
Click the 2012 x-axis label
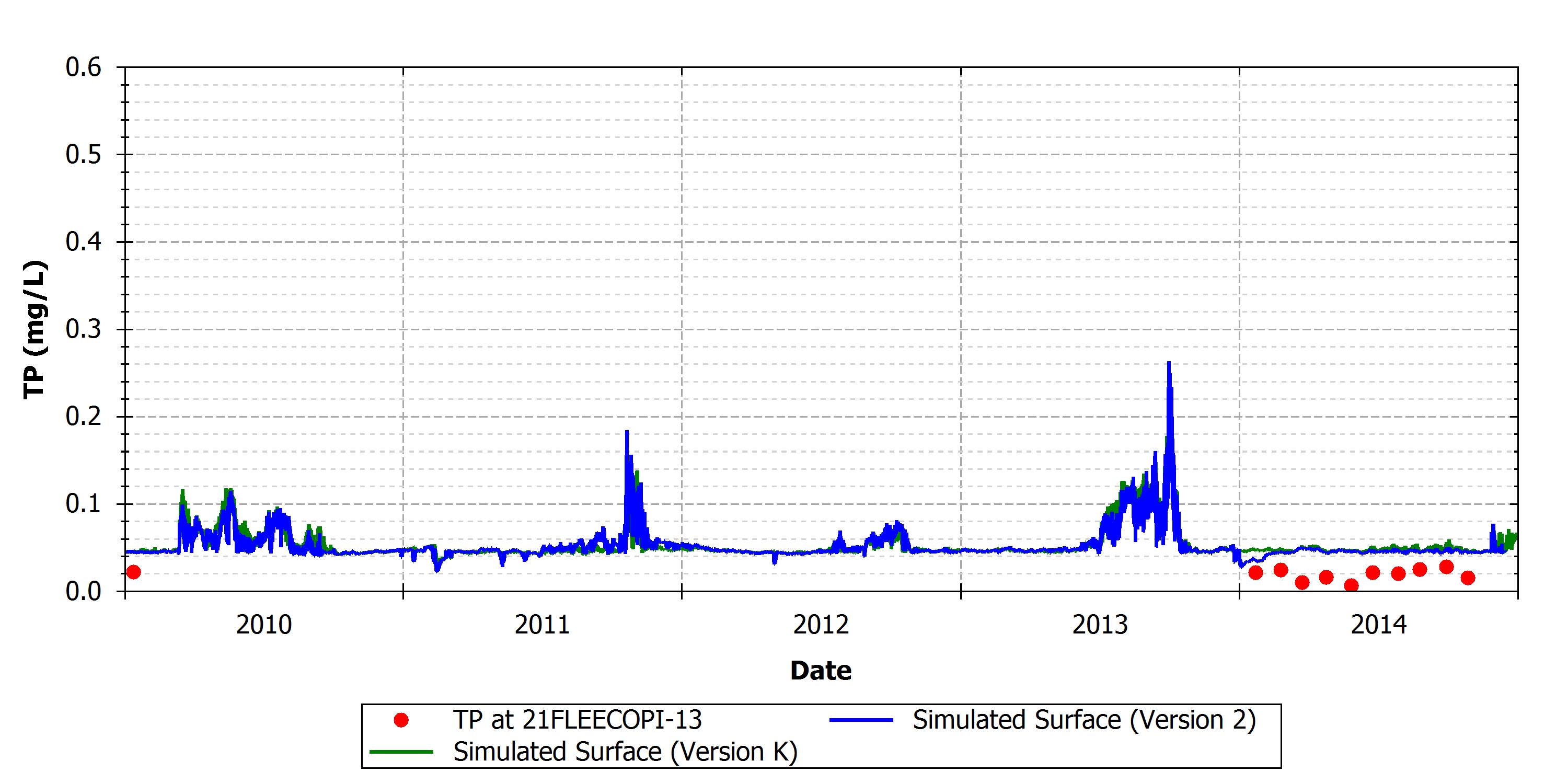[x=821, y=625]
